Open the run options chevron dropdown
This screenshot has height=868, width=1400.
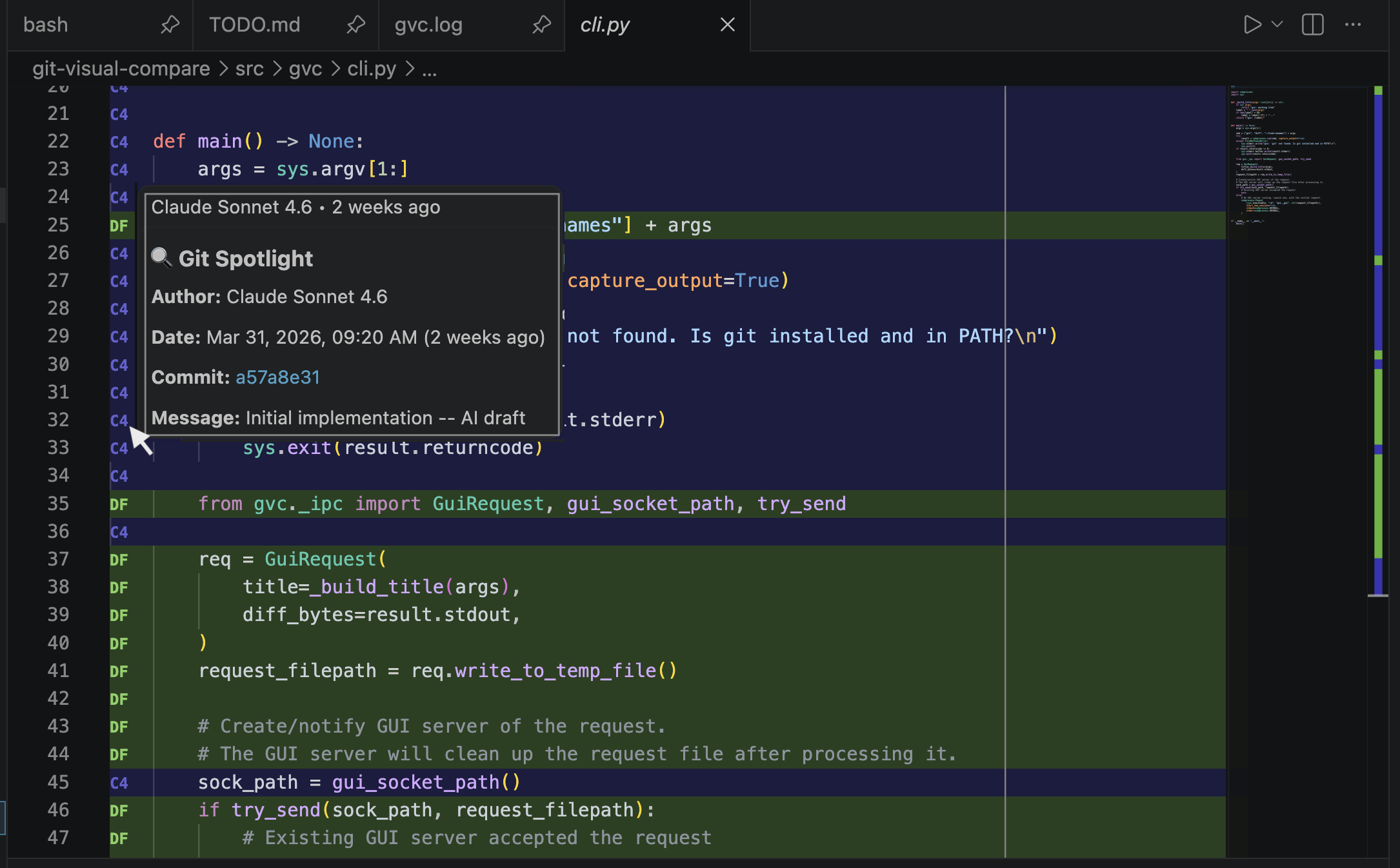1277,25
